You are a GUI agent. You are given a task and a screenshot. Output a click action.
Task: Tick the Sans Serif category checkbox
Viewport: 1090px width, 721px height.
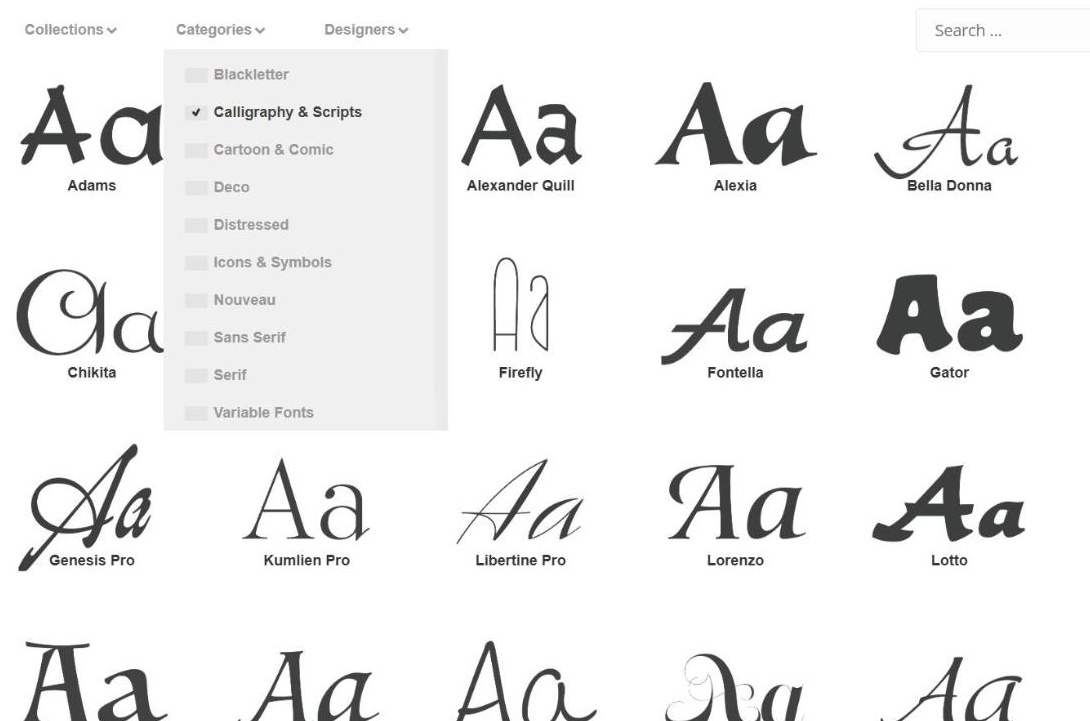(x=196, y=337)
